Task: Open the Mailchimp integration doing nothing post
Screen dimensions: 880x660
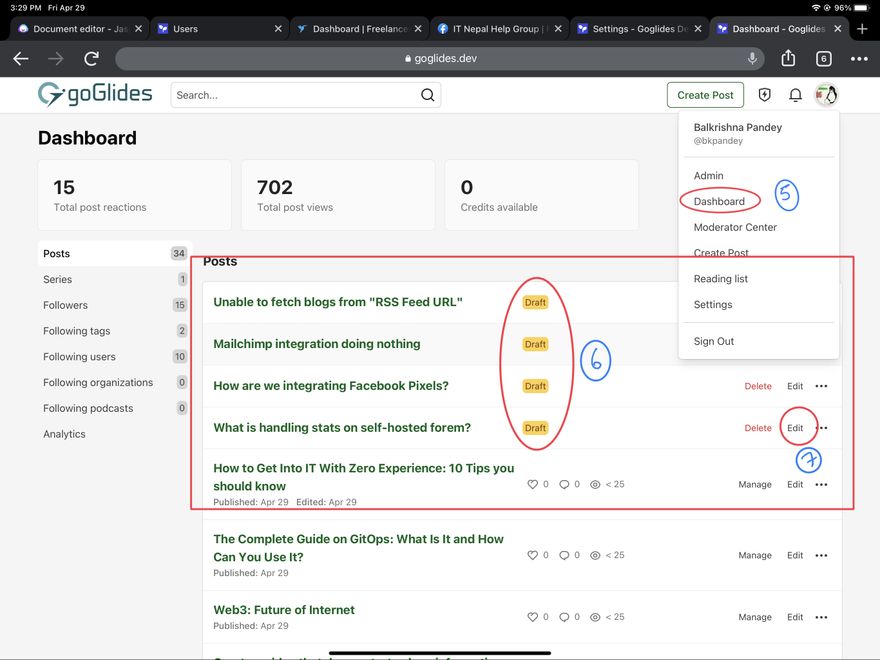Action: coord(317,344)
